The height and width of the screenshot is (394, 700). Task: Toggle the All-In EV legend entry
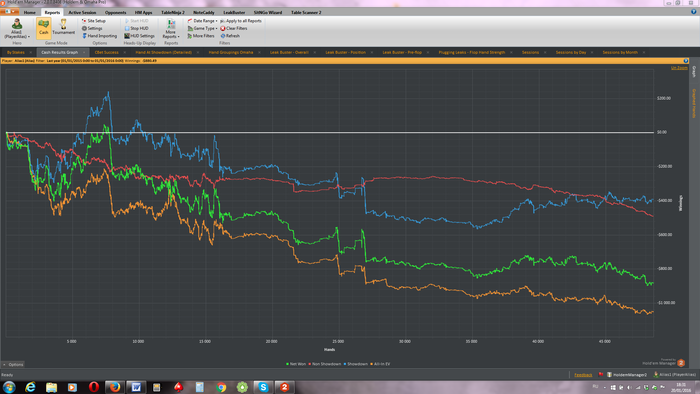coord(380,364)
